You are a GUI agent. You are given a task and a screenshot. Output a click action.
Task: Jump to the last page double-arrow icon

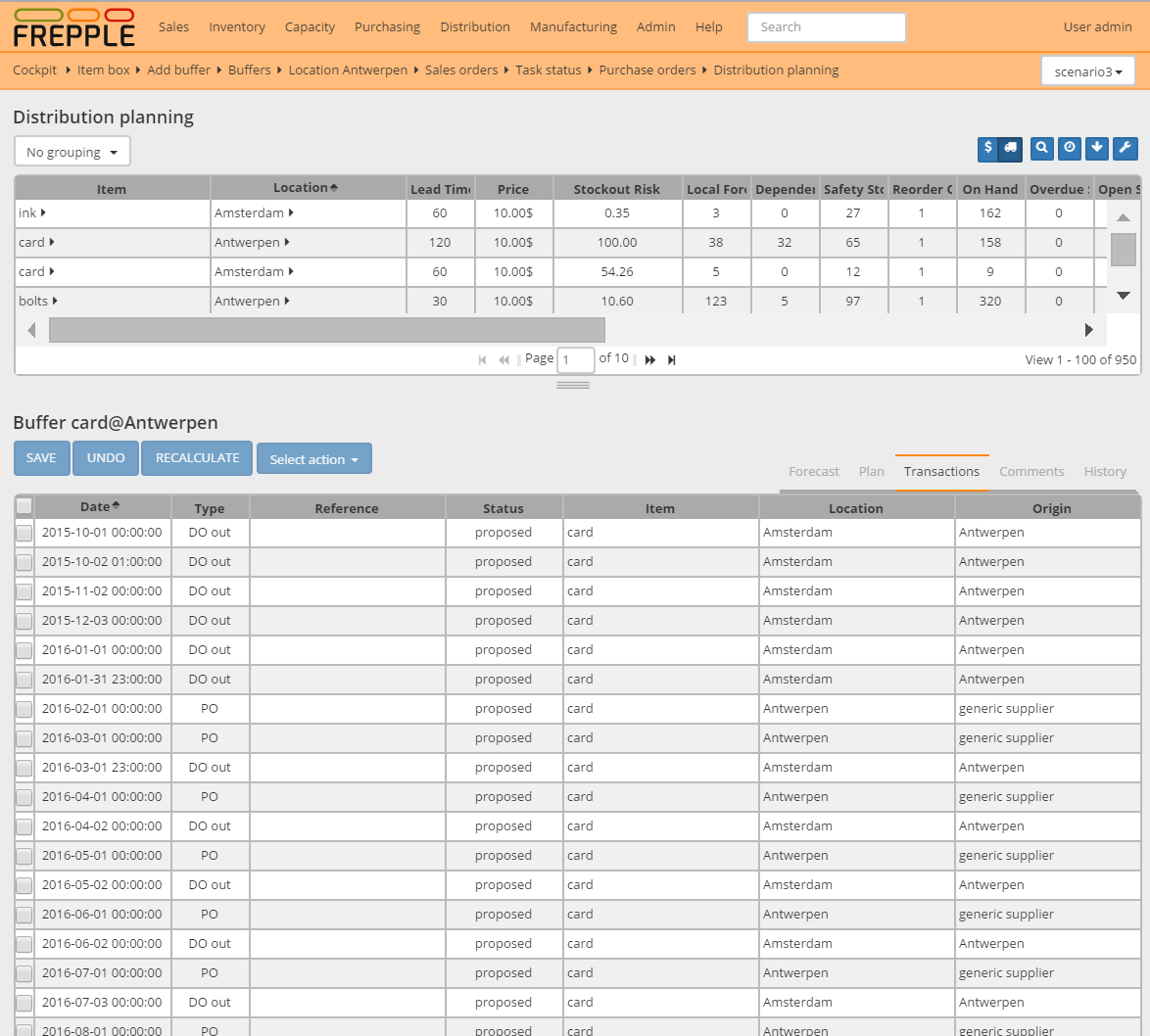tap(671, 359)
